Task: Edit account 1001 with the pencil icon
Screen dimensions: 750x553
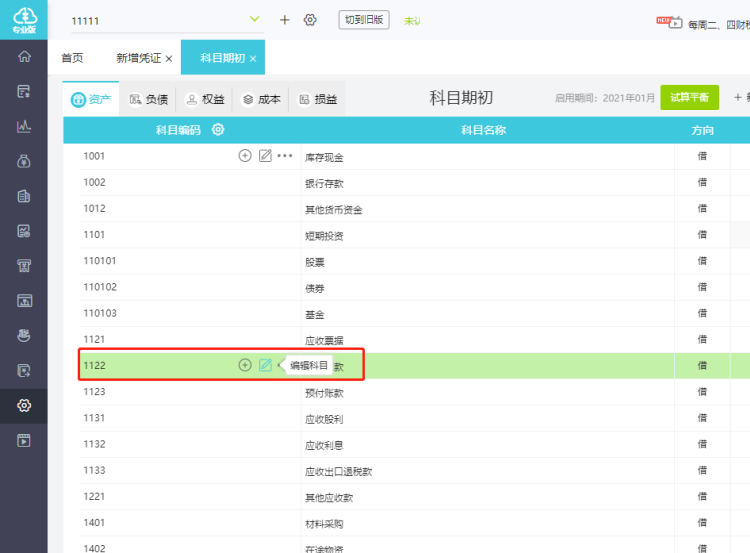Action: [265, 156]
